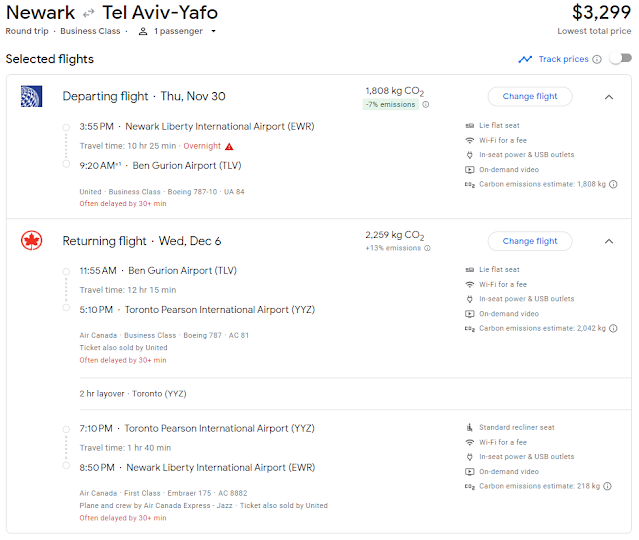Open info for 2,042 kg emissions estimate

[x=613, y=328]
